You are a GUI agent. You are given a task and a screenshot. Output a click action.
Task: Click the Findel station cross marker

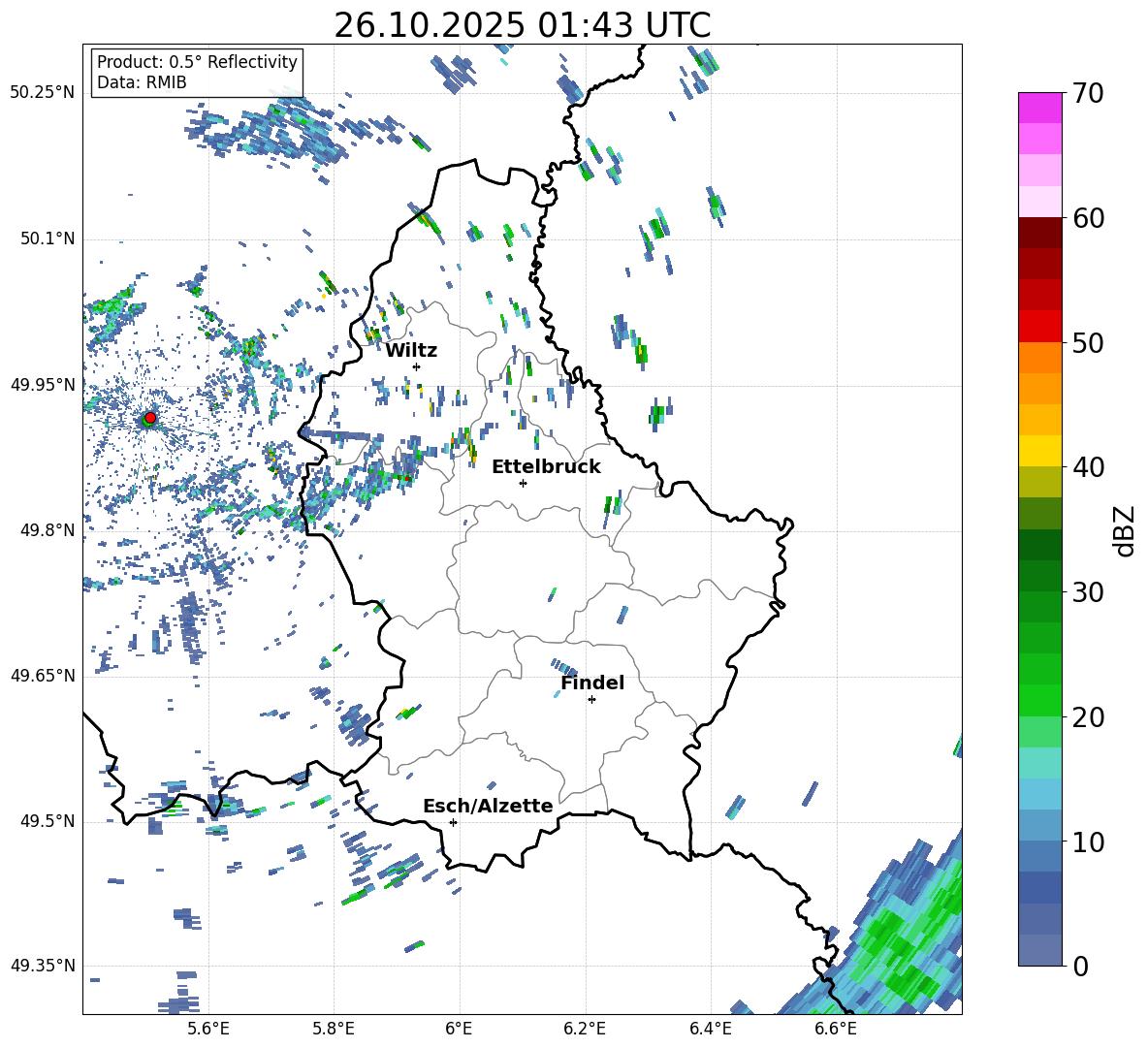pos(591,699)
